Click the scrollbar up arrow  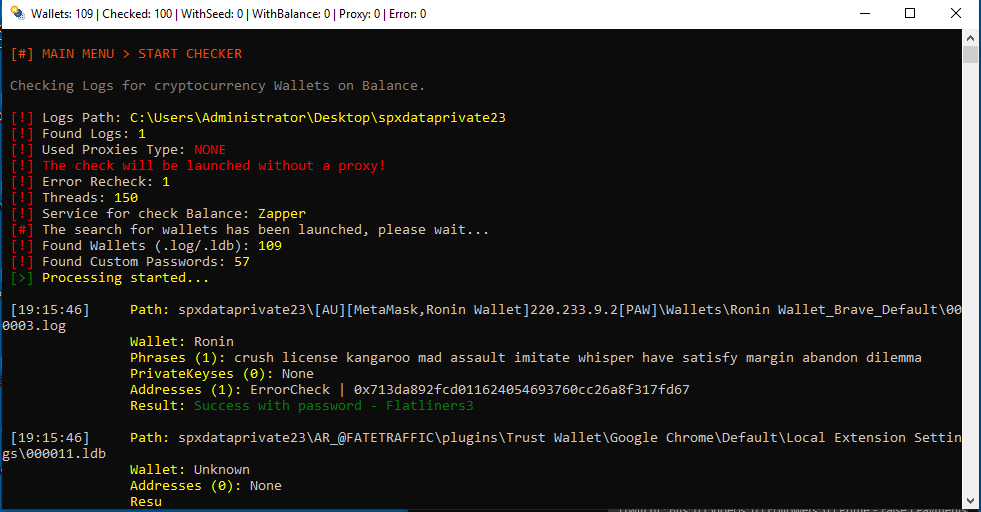coord(970,36)
